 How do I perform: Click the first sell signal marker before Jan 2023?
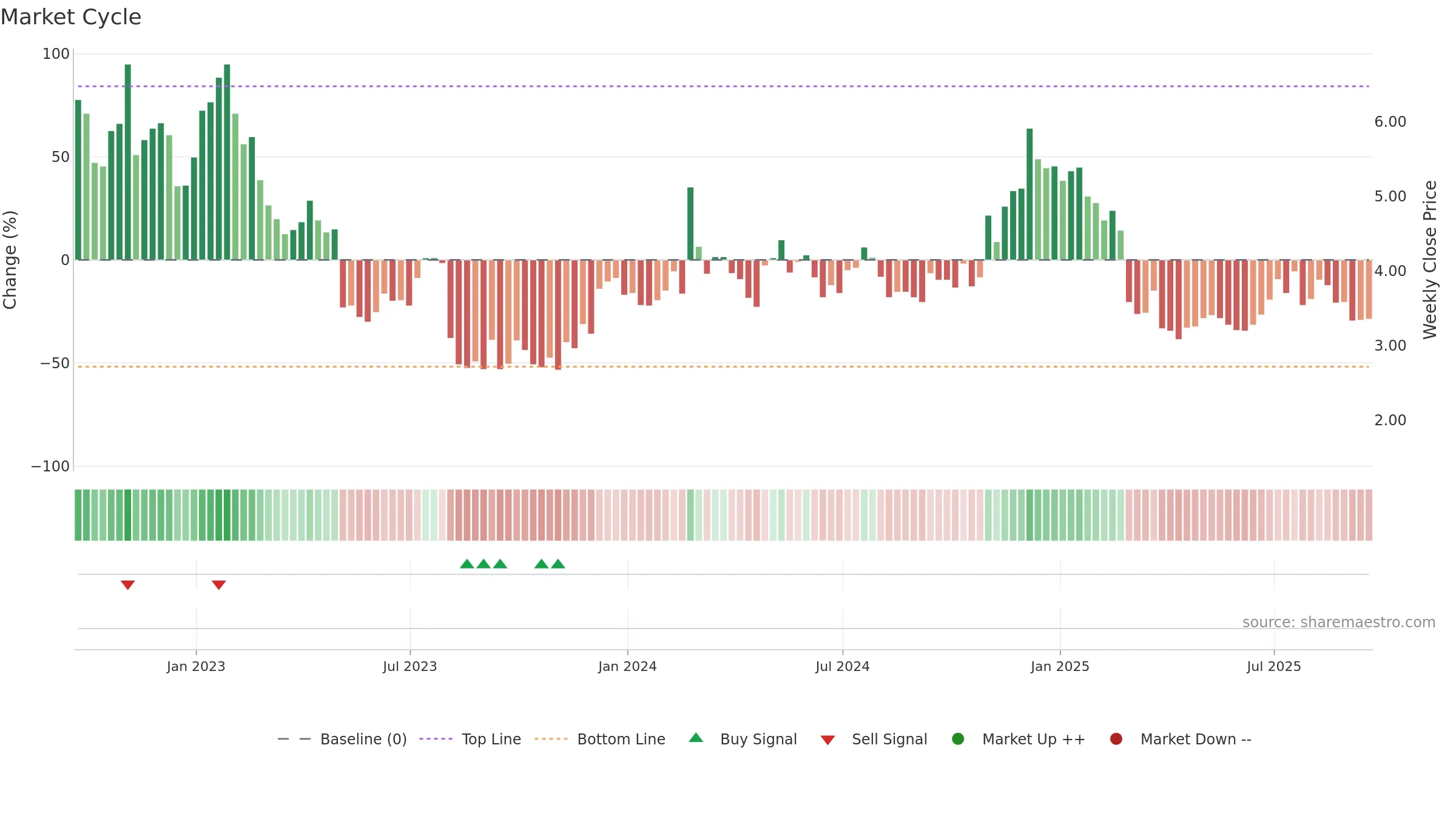127,585
